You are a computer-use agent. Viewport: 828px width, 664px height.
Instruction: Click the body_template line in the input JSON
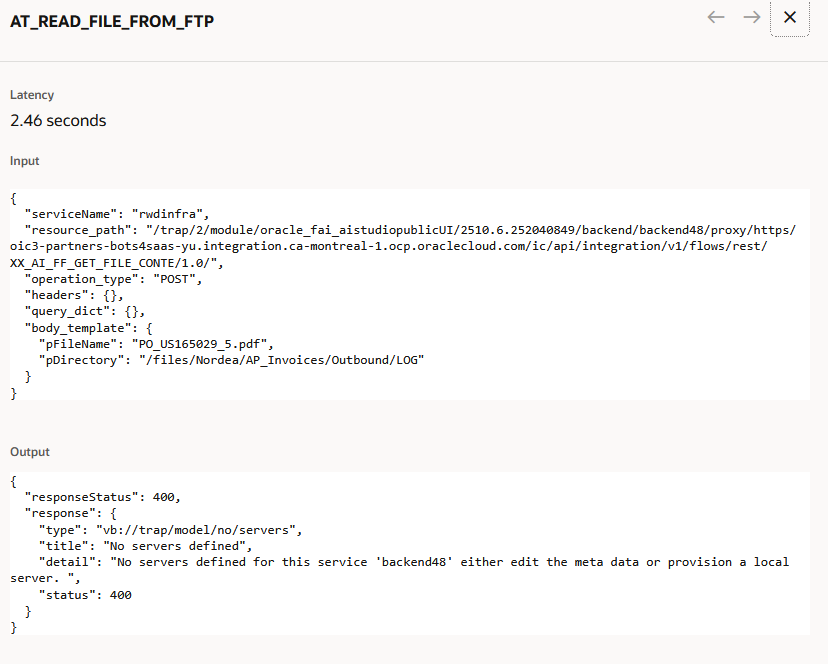tap(88, 328)
